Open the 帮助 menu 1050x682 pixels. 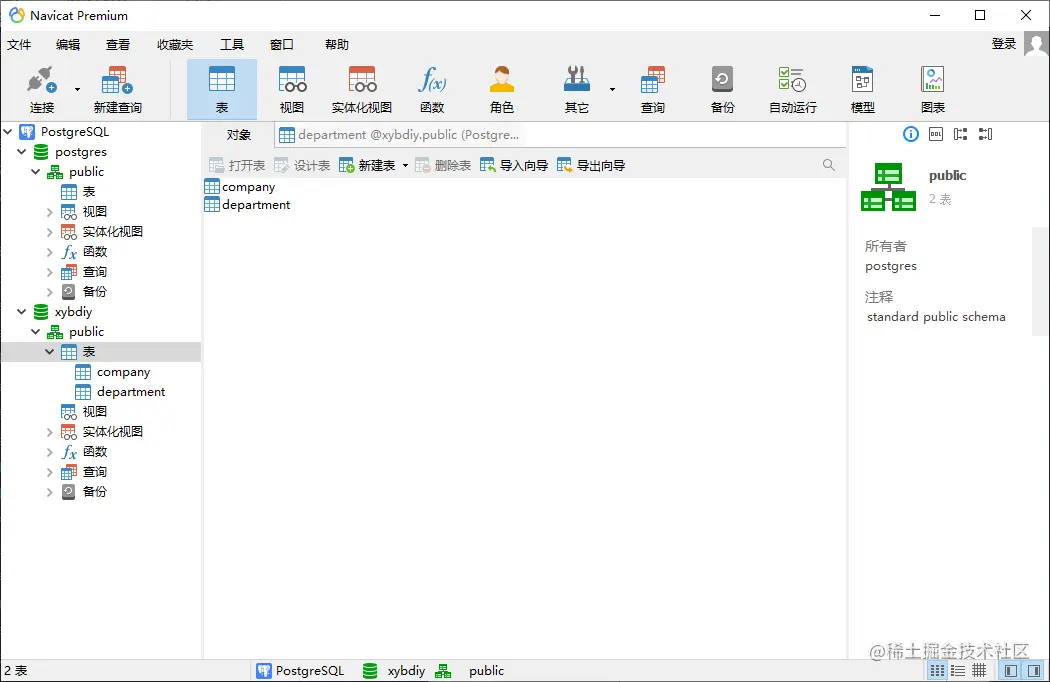click(337, 44)
